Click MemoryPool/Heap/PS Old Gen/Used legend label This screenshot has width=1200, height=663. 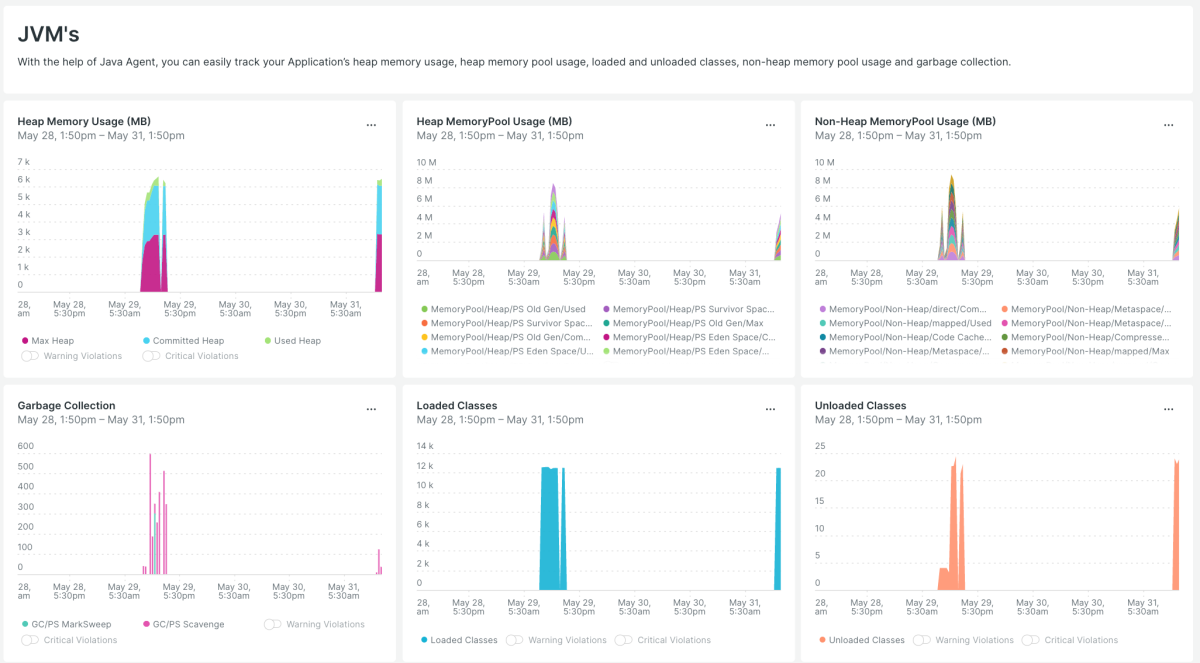tap(508, 310)
